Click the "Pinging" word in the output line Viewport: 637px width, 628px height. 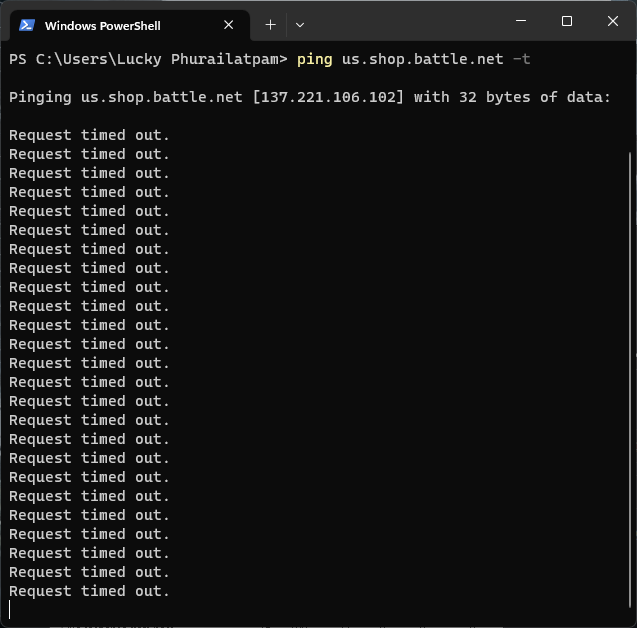pyautogui.click(x=40, y=97)
